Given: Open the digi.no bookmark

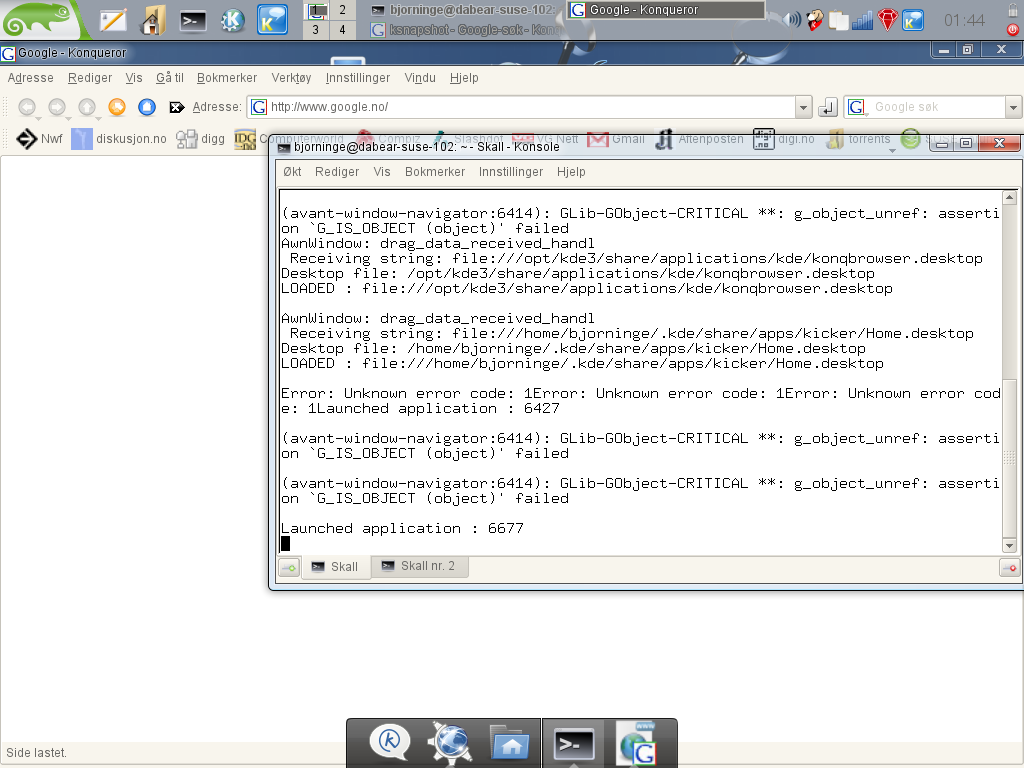Looking at the screenshot, I should 784,139.
